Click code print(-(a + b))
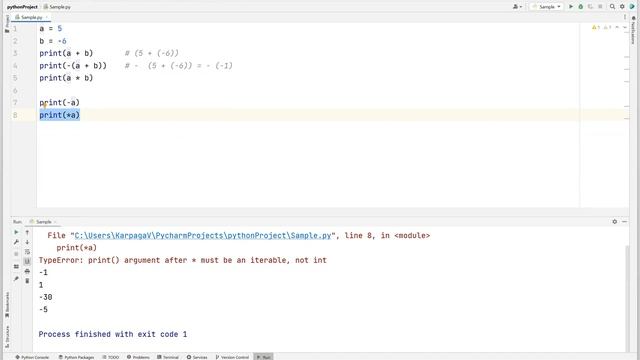640x360 pixels. 73,65
